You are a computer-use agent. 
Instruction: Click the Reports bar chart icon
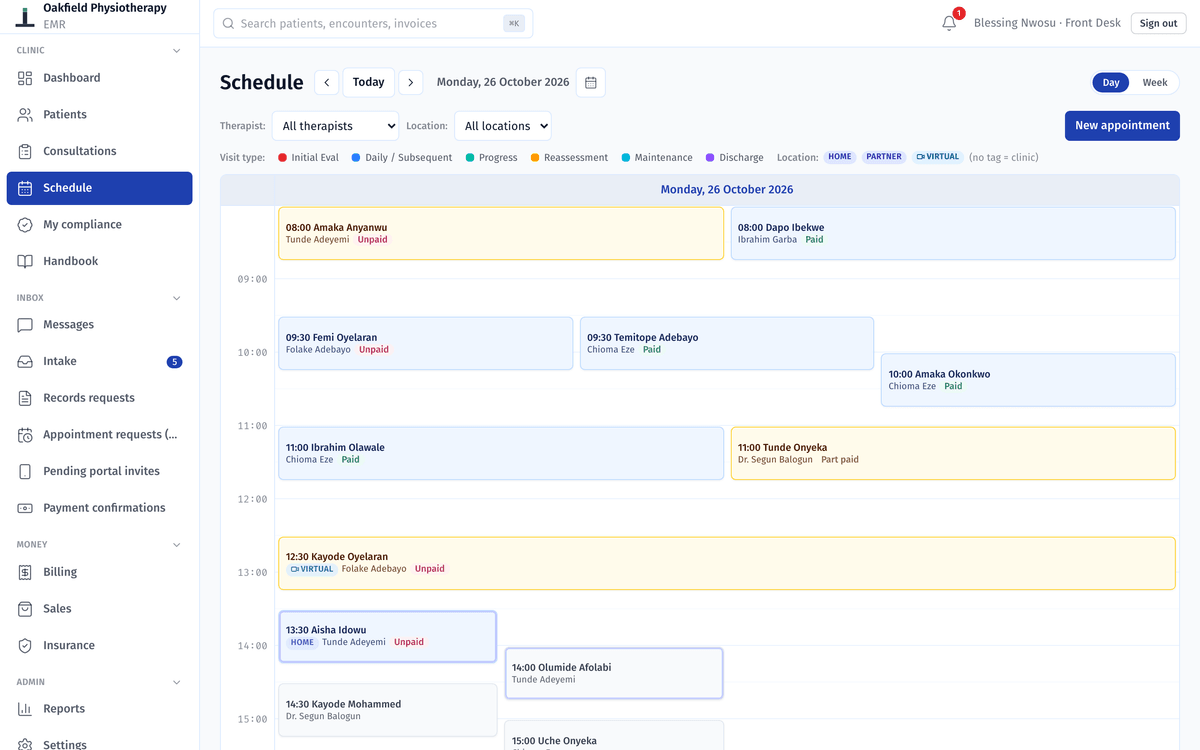(25, 709)
